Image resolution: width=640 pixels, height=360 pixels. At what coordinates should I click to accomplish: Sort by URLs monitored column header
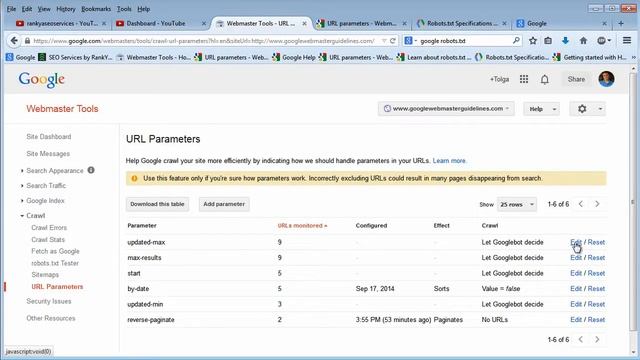[x=302, y=225]
